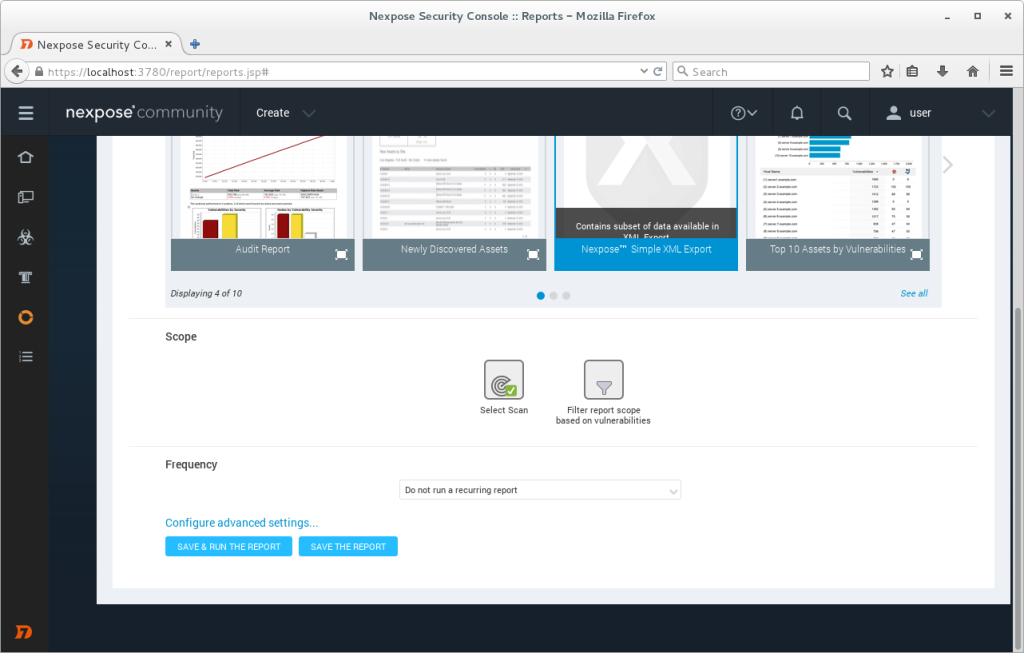Open the report frequency dropdown
1024x653 pixels.
(x=540, y=490)
